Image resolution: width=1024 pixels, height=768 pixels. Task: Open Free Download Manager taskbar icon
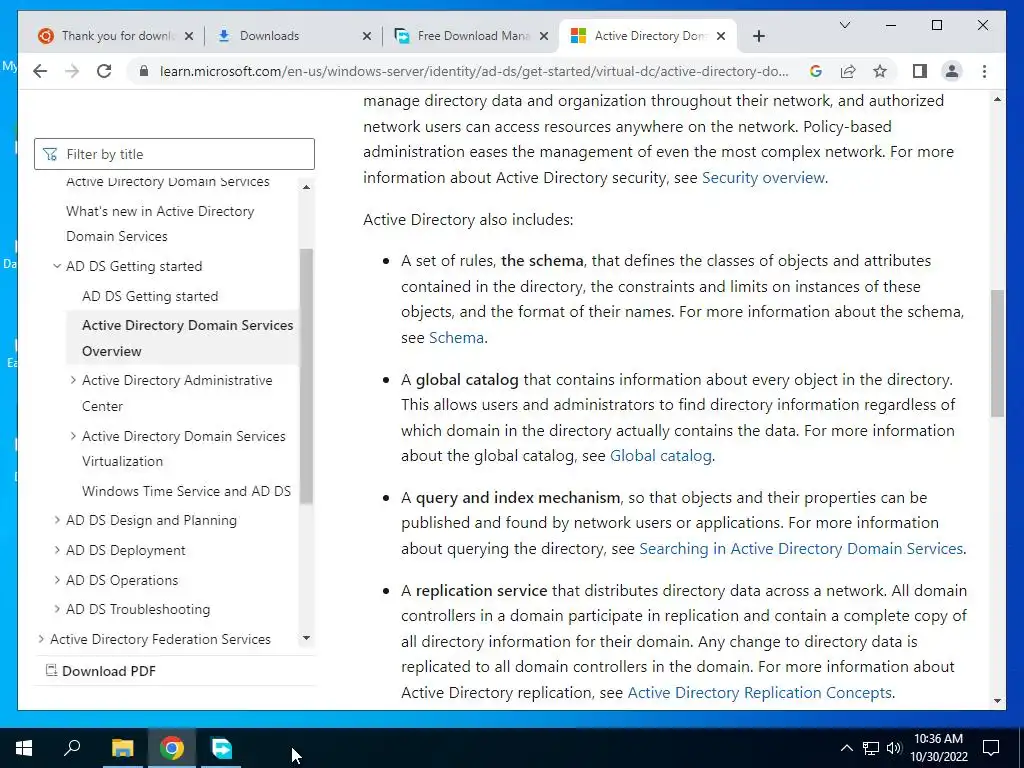coord(221,748)
